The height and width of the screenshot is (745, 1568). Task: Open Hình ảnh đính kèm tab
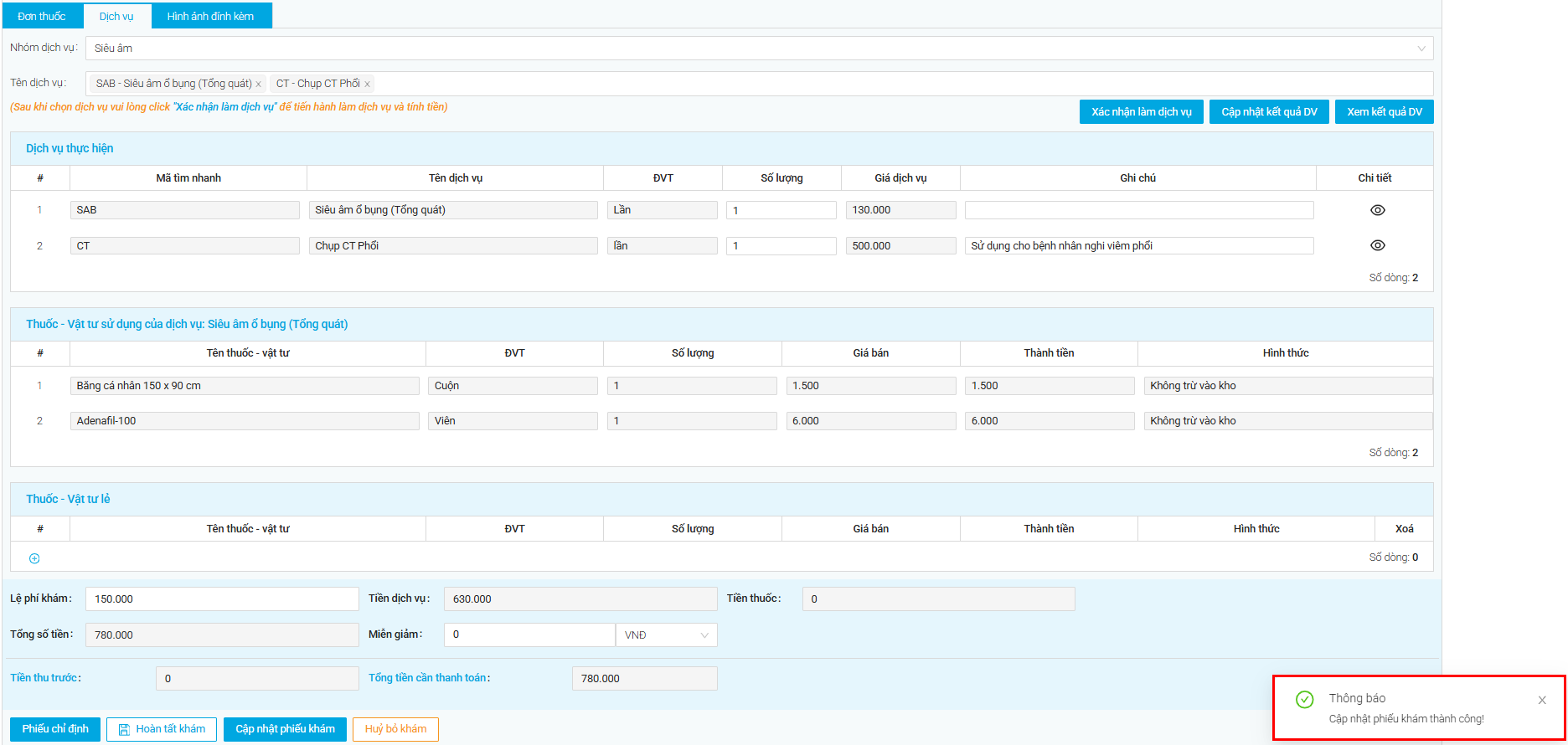coord(210,16)
